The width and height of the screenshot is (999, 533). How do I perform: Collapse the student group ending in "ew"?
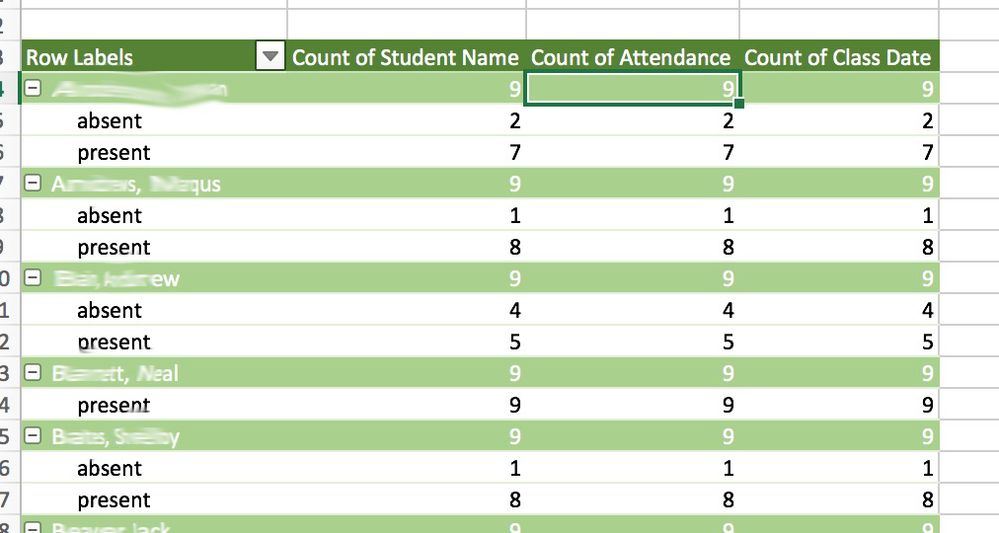pos(33,278)
